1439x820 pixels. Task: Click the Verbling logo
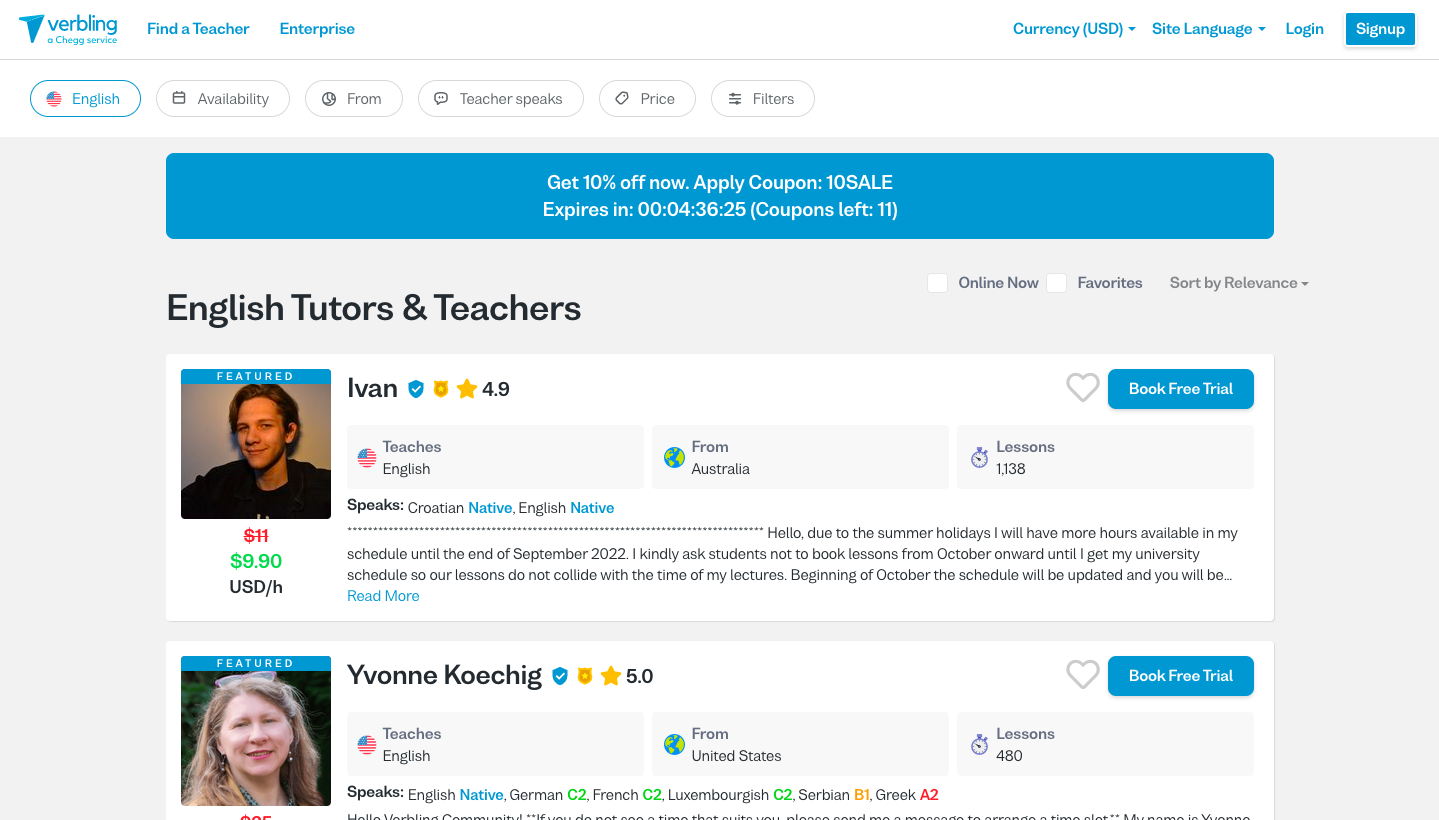click(68, 29)
